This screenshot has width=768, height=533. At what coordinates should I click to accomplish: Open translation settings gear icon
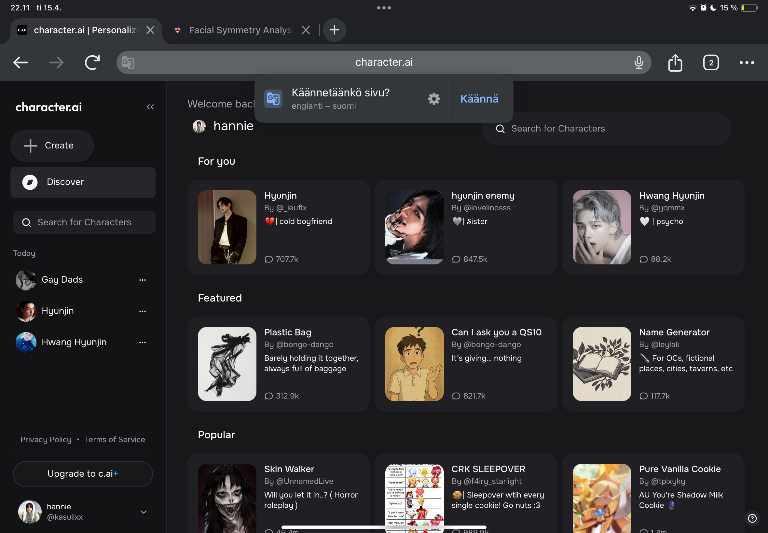[433, 99]
